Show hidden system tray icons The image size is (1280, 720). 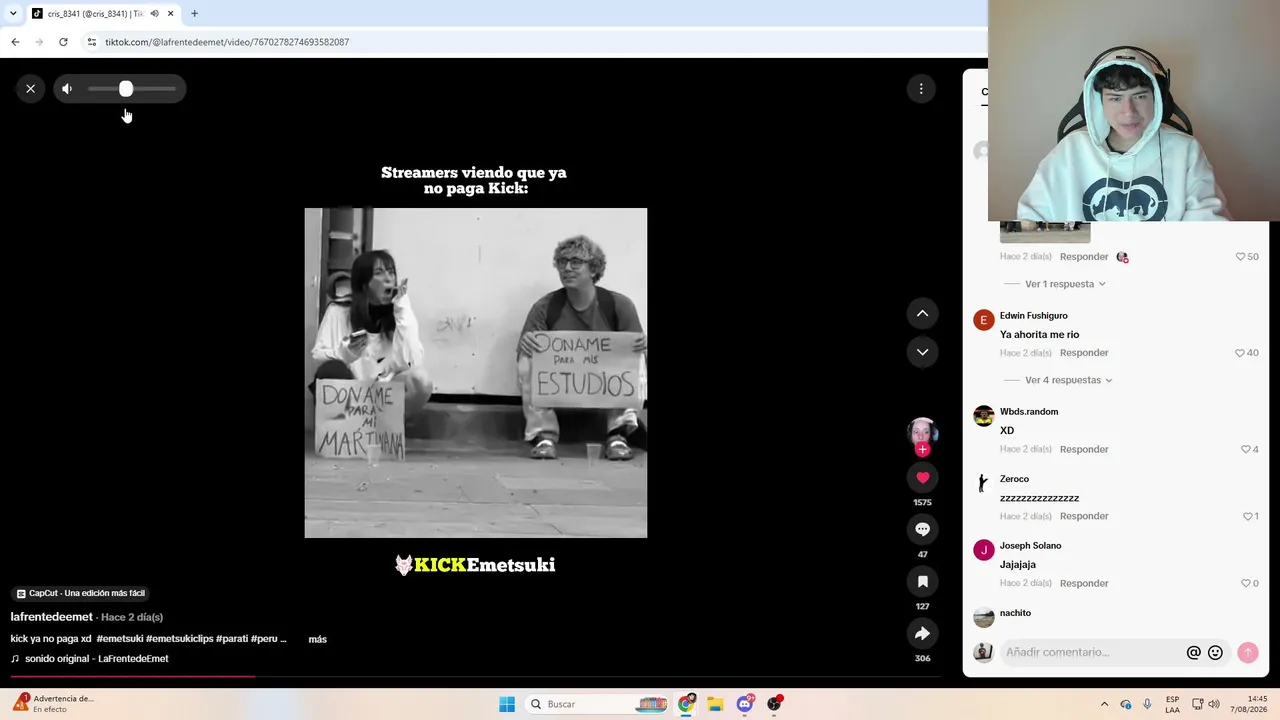coord(1104,704)
